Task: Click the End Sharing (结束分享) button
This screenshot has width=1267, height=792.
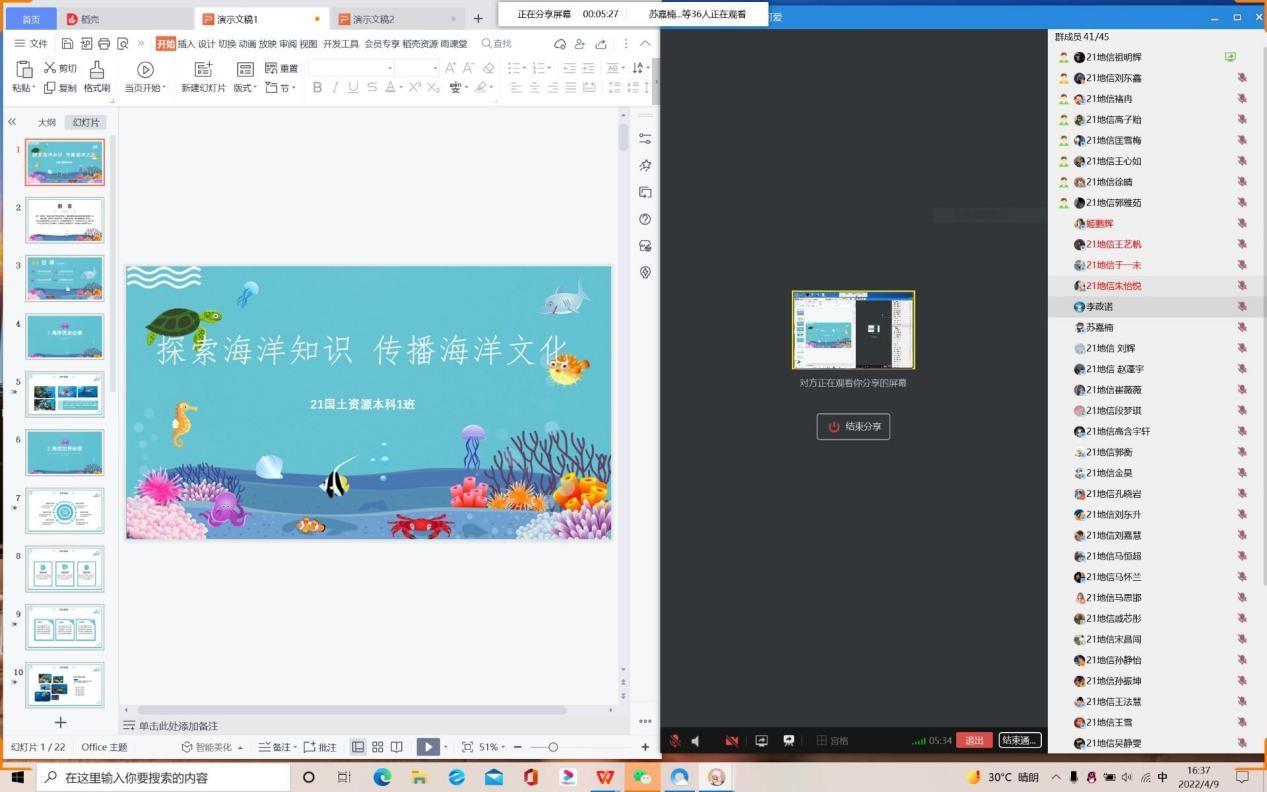Action: [853, 427]
